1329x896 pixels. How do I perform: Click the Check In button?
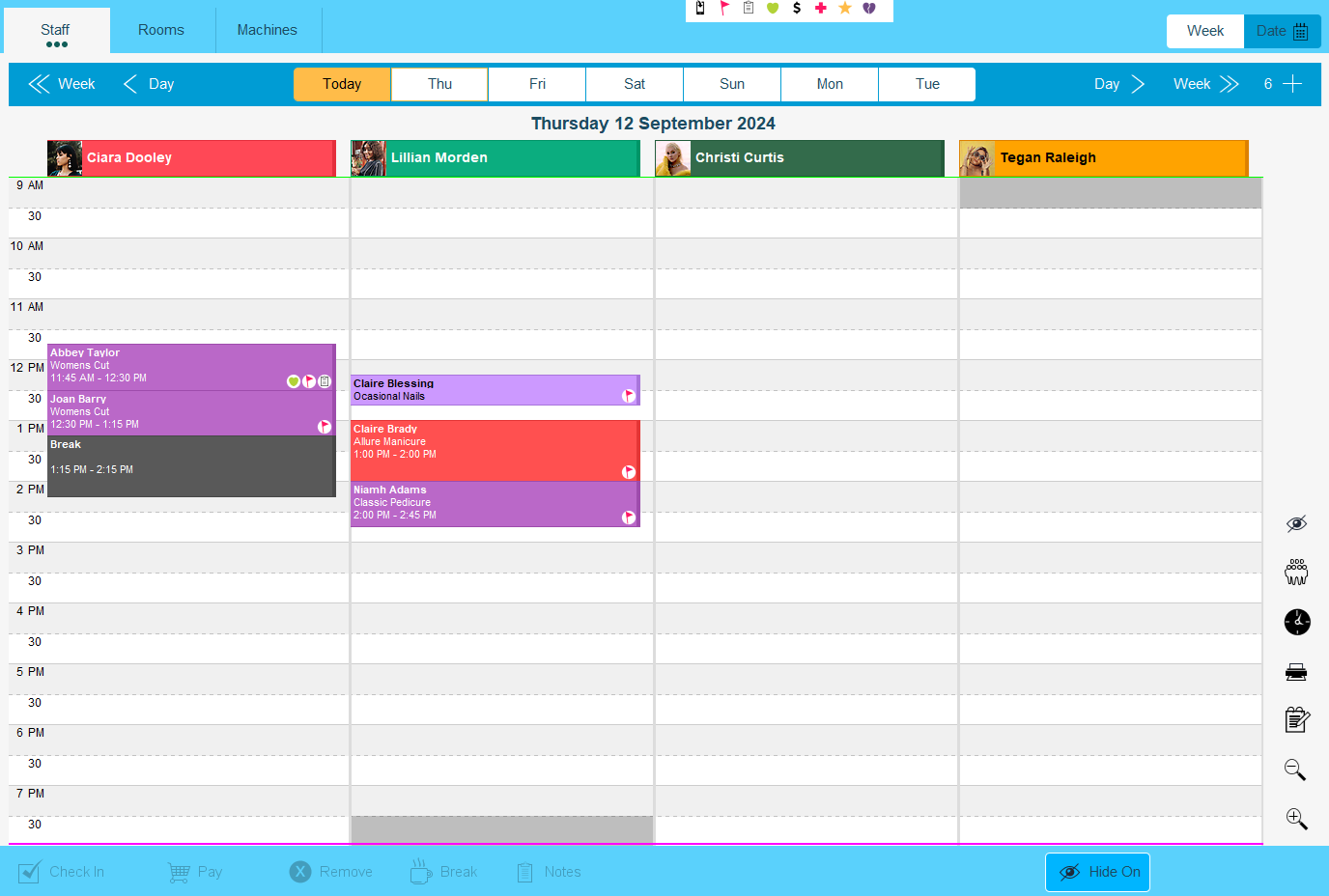tap(61, 872)
